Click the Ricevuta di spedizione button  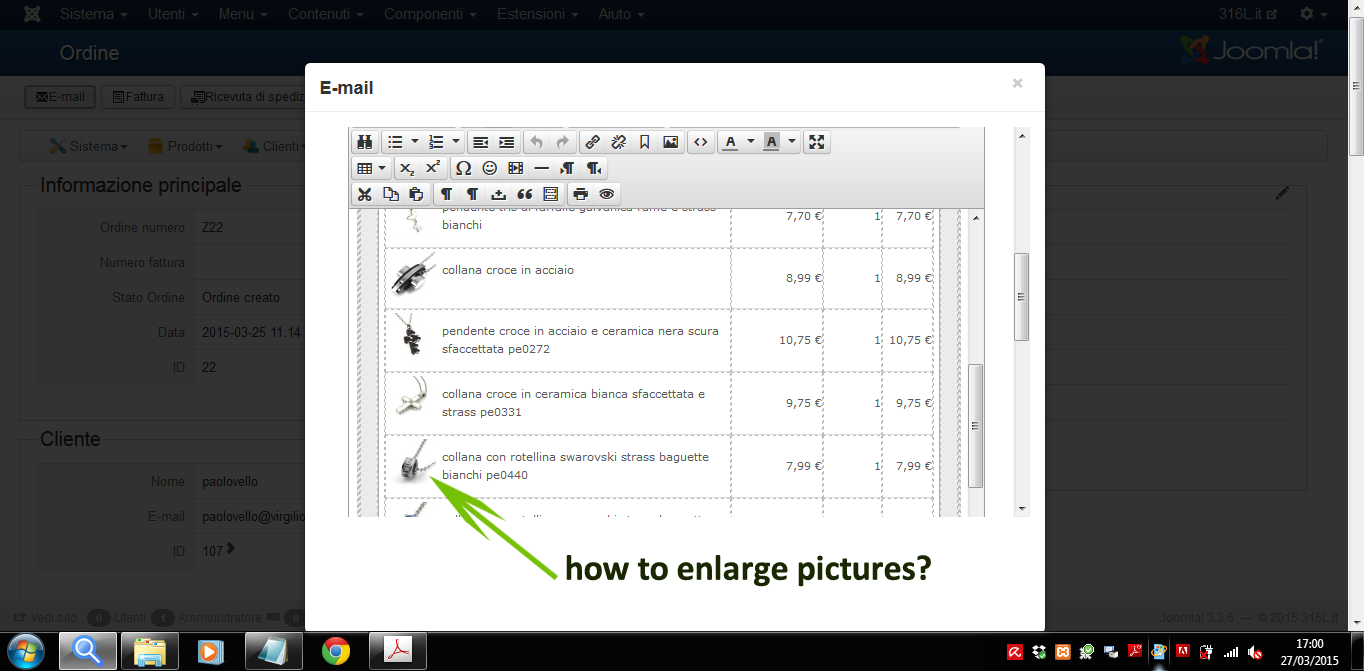click(x=244, y=97)
